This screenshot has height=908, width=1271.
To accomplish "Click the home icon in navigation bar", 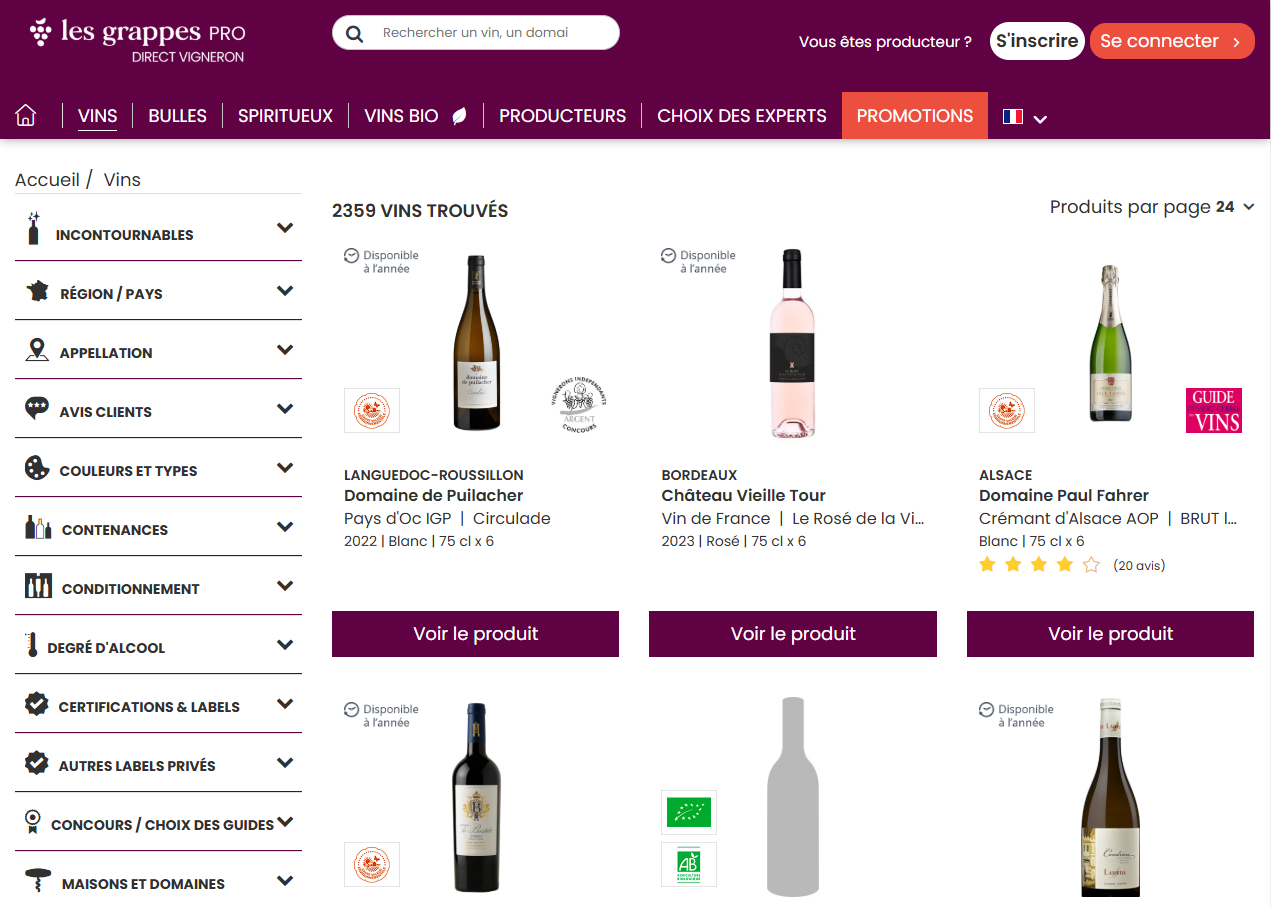I will click(26, 116).
